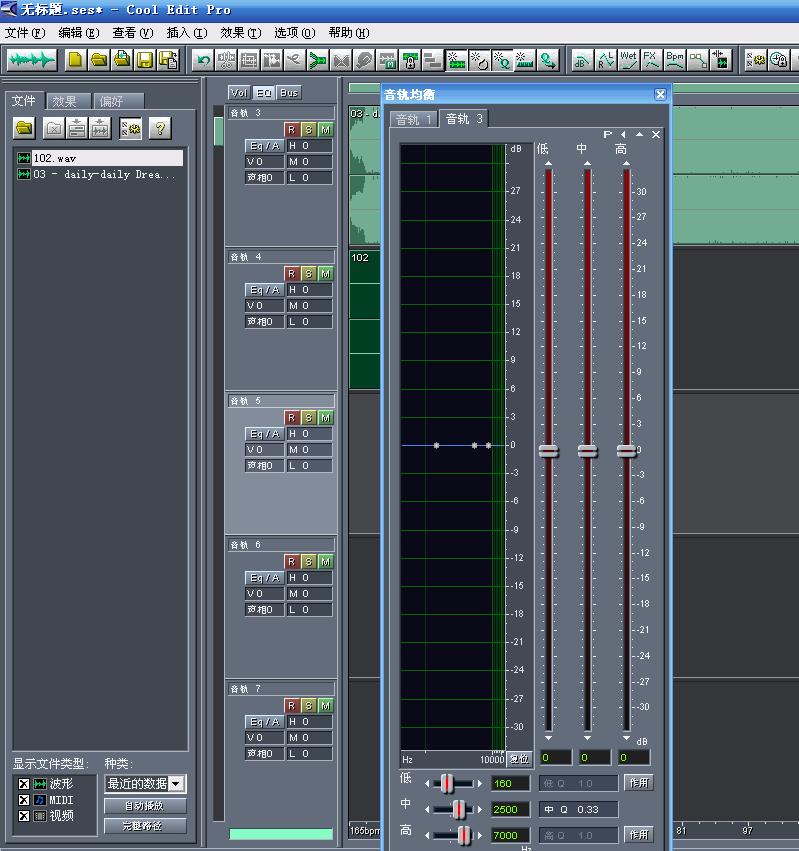The height and width of the screenshot is (851, 799).
Task: Switch to waveform edit view icon
Action: pyautogui.click(x=32, y=60)
